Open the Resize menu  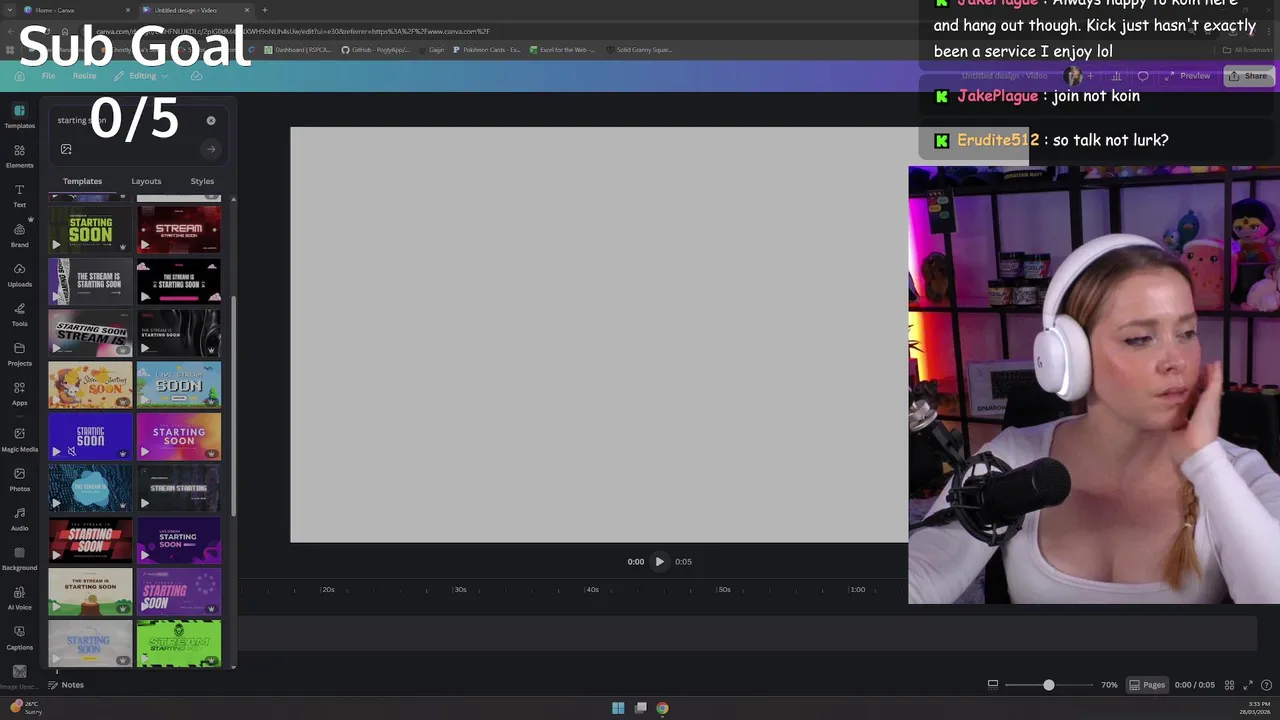pyautogui.click(x=84, y=76)
